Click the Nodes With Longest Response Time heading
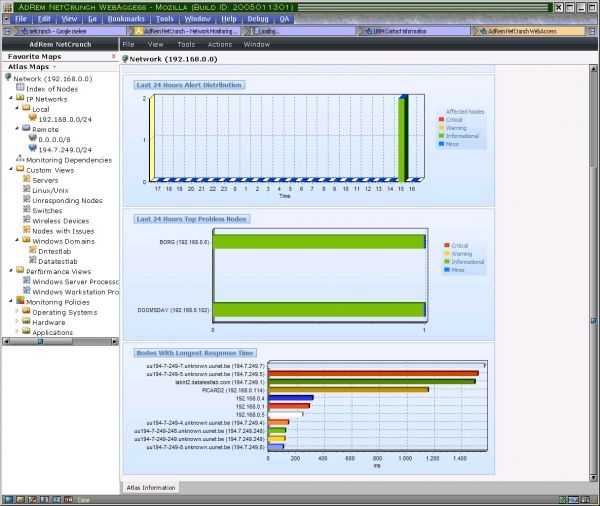600x506 pixels. [x=195, y=353]
